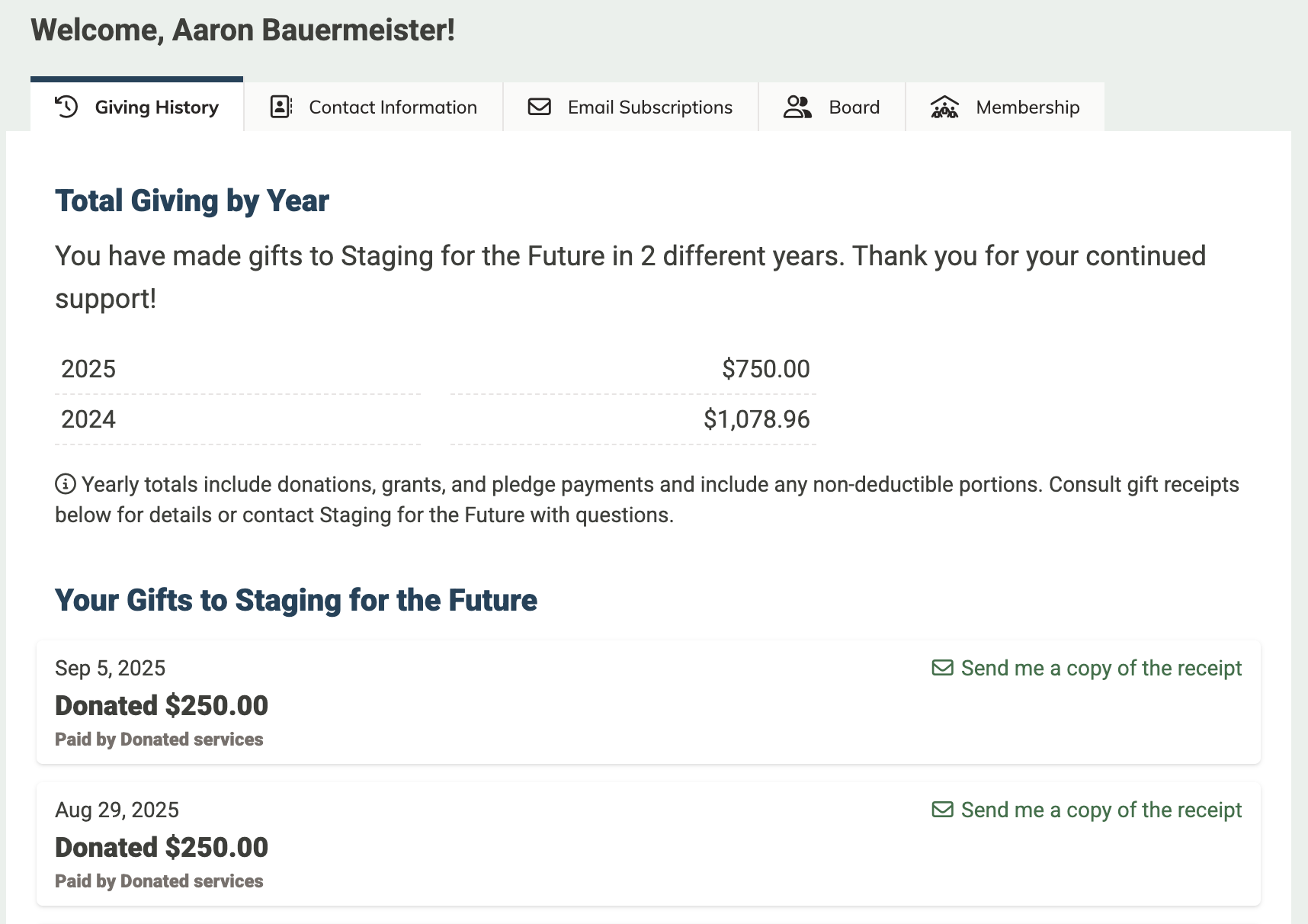Viewport: 1308px width, 924px height.
Task: Click the info icon beside the yearly totals note
Action: tap(66, 484)
